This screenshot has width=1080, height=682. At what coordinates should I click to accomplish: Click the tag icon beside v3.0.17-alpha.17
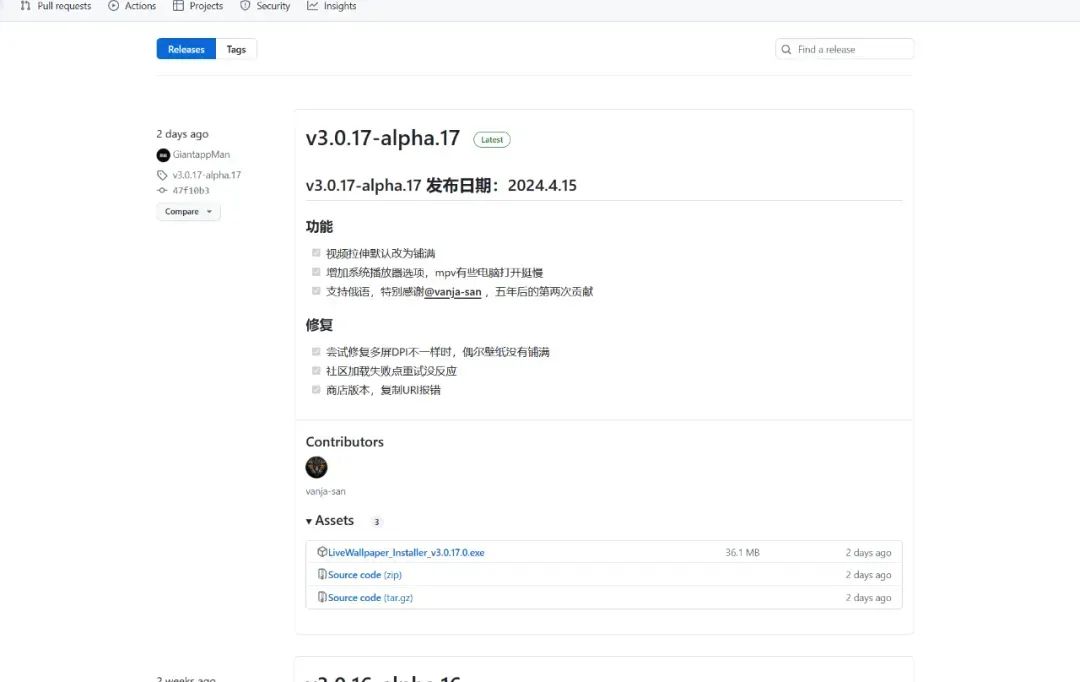[163, 175]
